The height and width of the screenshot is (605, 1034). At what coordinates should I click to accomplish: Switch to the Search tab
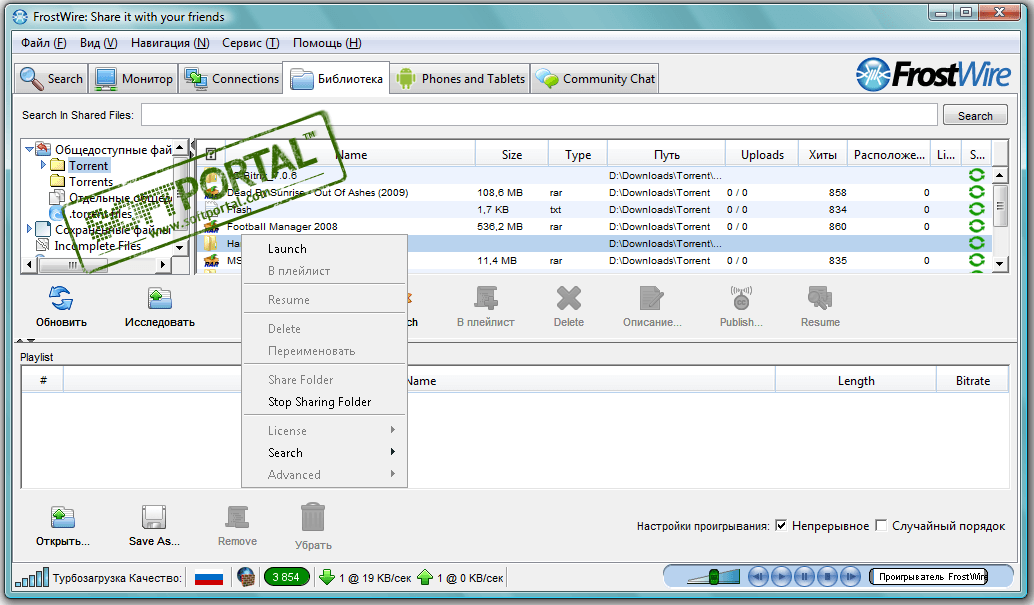coord(51,79)
